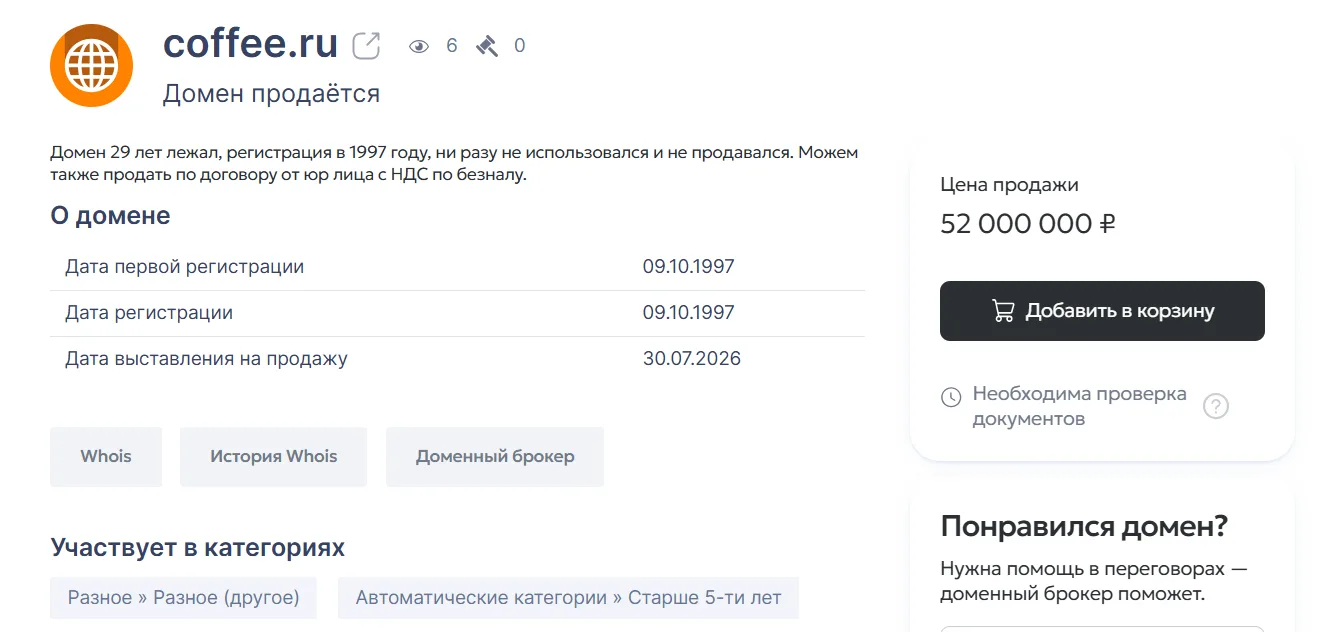This screenshot has width=1338, height=632.
Task: Click the price 52 000 000 ₽
Action: click(x=1028, y=224)
